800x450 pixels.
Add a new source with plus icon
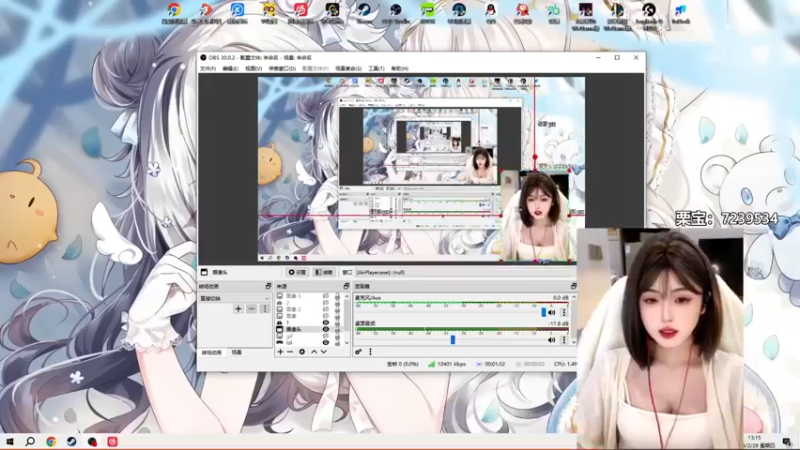tap(280, 352)
